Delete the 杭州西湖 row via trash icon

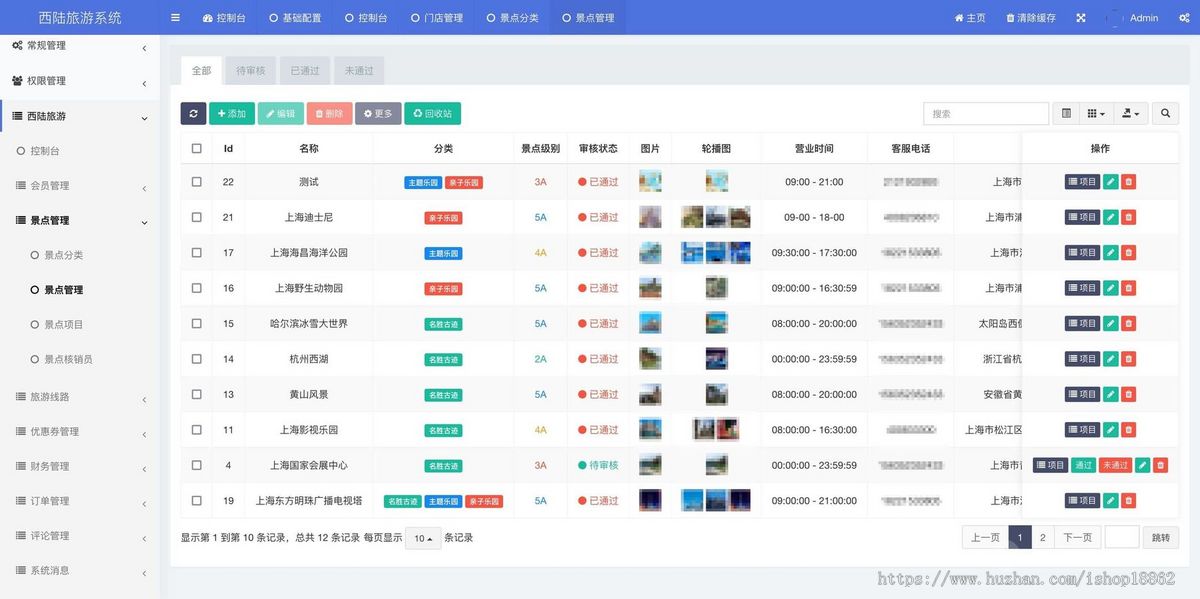pos(1128,358)
